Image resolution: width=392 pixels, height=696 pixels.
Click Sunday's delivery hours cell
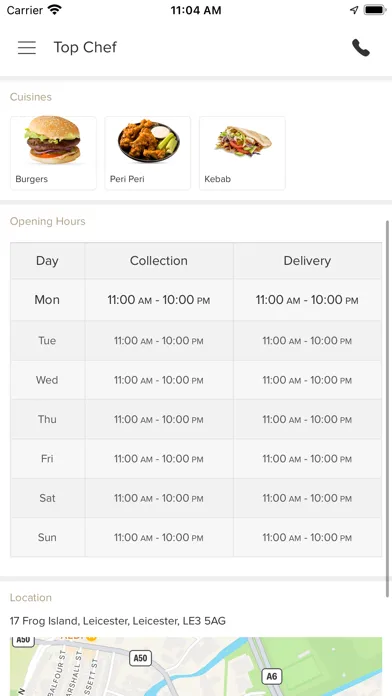[x=307, y=538]
